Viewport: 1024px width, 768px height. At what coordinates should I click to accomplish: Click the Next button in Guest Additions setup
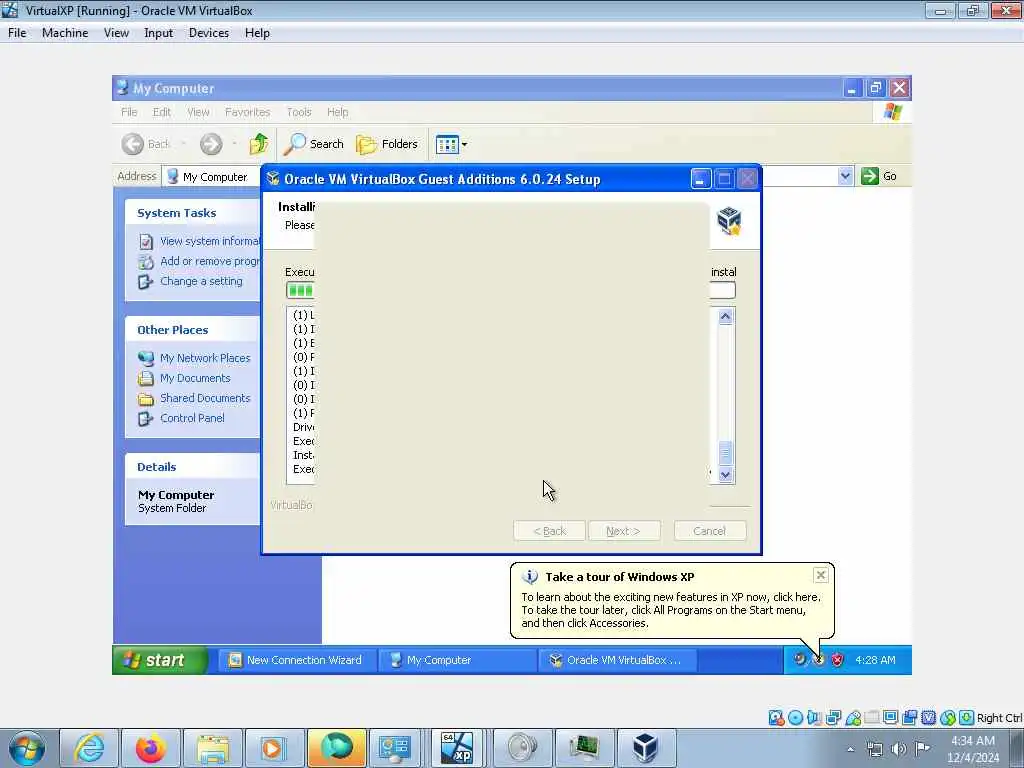click(624, 531)
